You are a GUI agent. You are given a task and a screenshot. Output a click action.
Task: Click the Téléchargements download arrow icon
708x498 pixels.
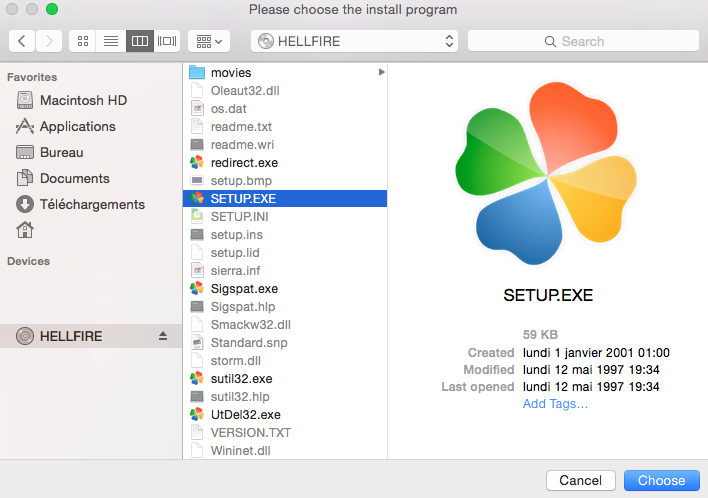[x=25, y=205]
